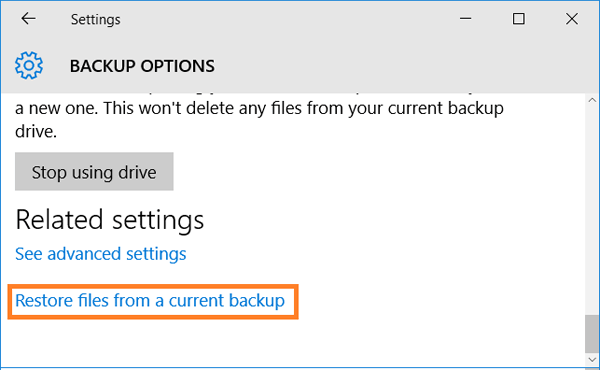600x370 pixels.
Task: Click the Settings title text
Action: [96, 19]
